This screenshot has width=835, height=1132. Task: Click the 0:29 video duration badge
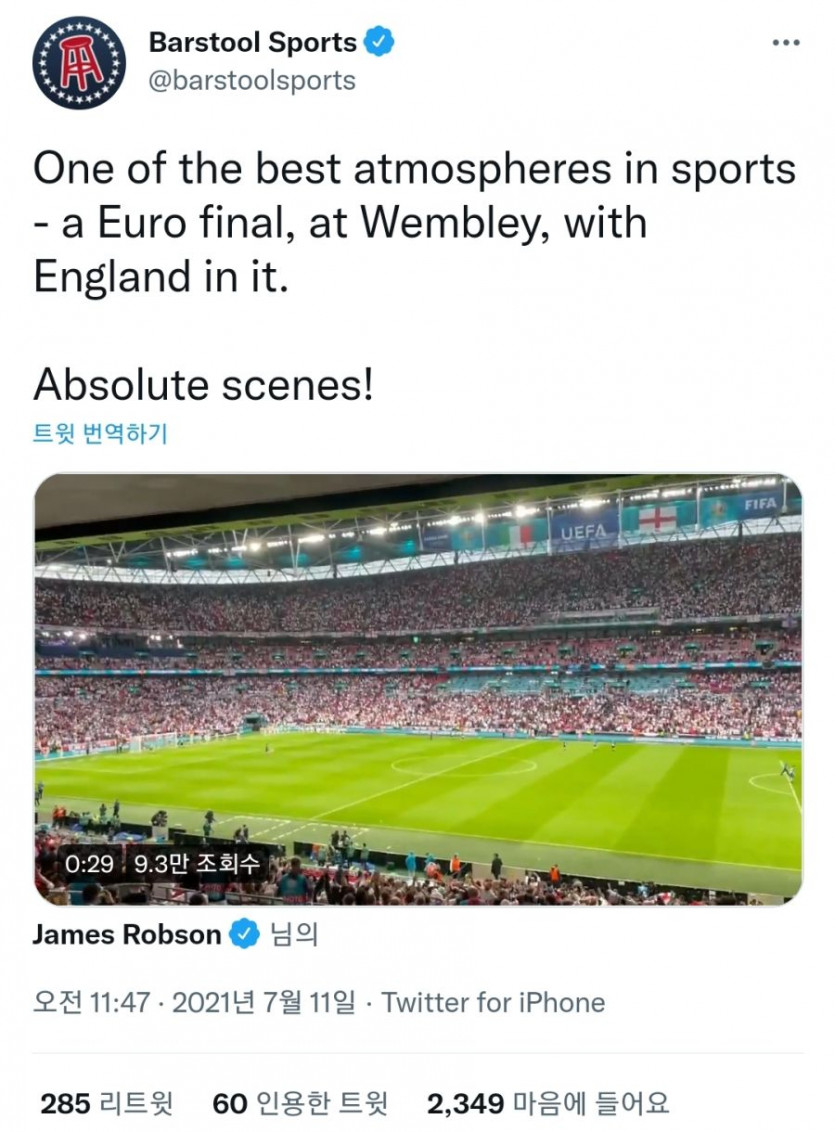click(89, 863)
